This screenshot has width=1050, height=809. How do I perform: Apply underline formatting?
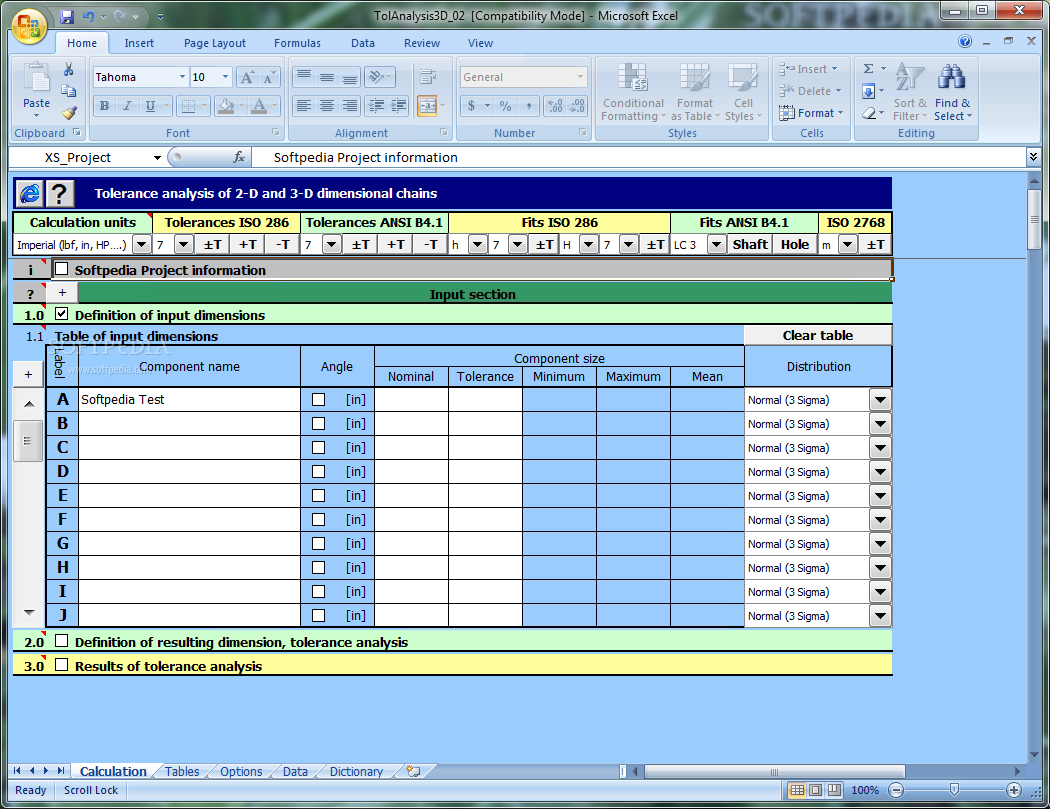coord(150,106)
